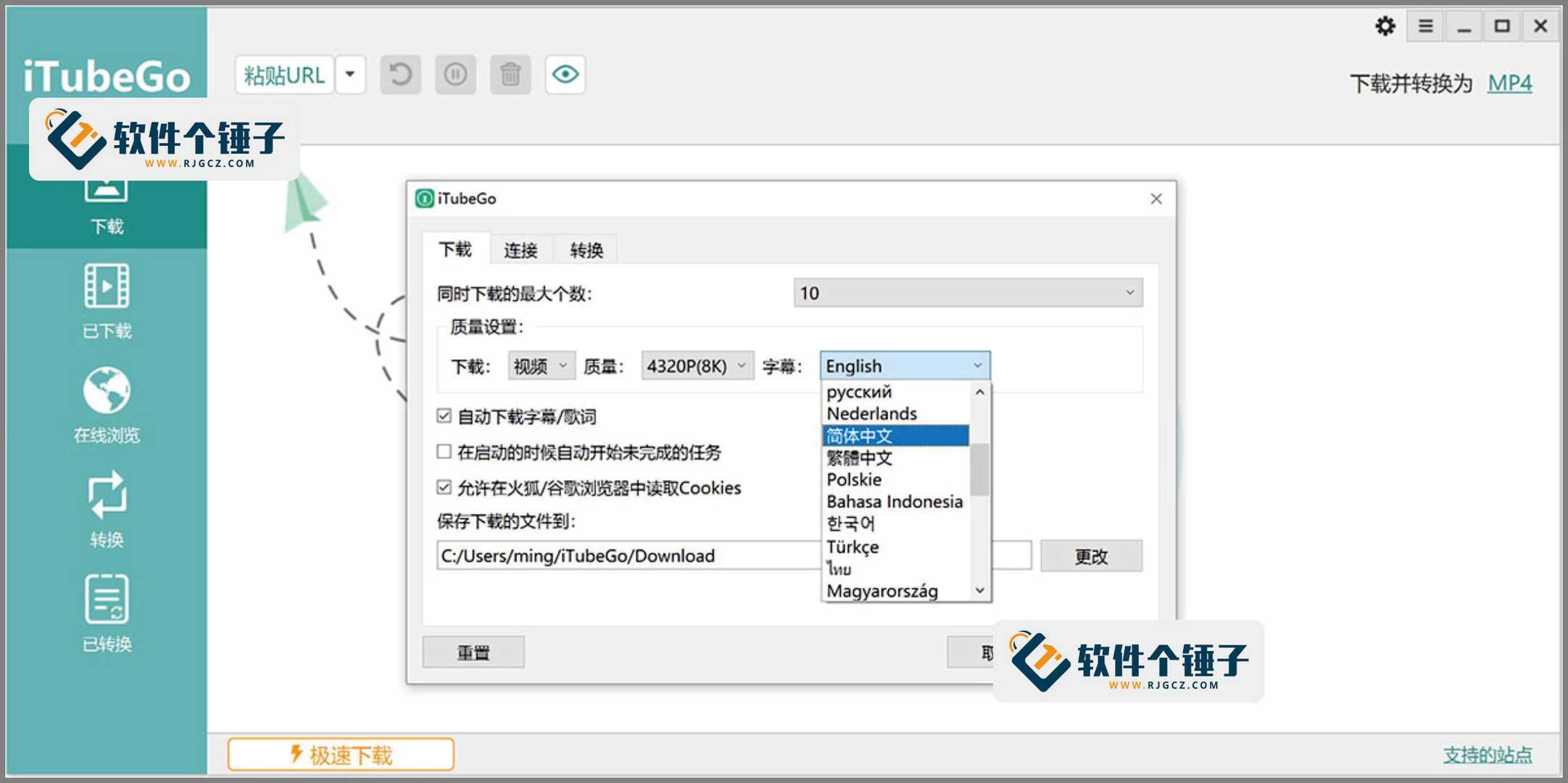This screenshot has width=1568, height=783.
Task: Open the 已下载 section in sidebar
Action: [107, 301]
